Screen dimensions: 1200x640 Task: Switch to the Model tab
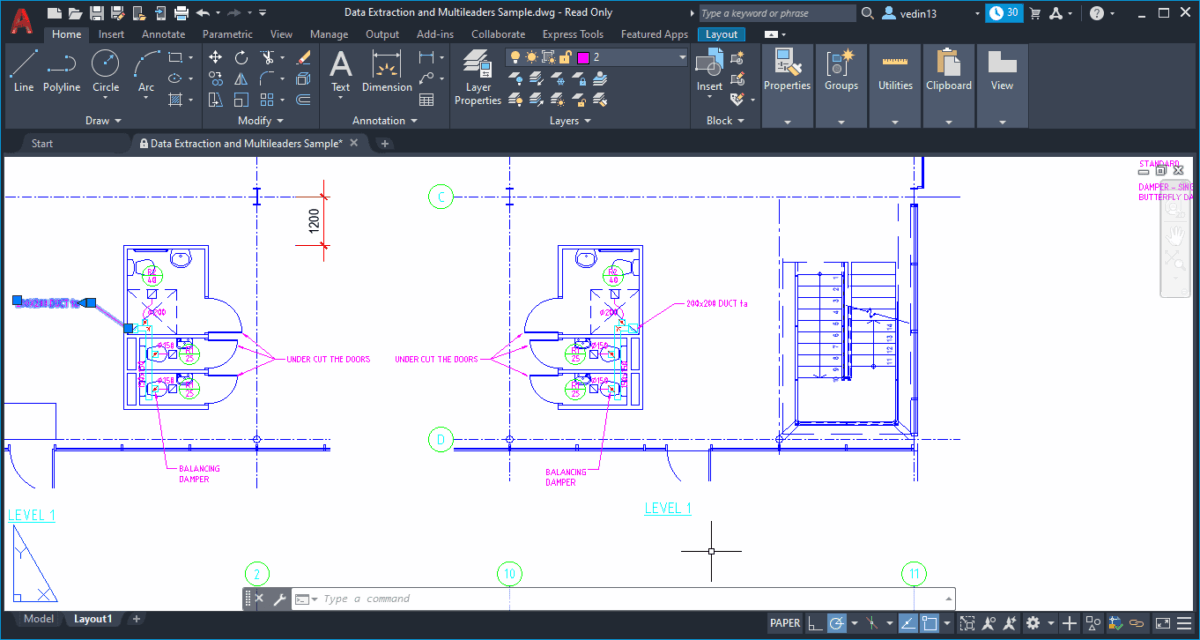[38, 618]
